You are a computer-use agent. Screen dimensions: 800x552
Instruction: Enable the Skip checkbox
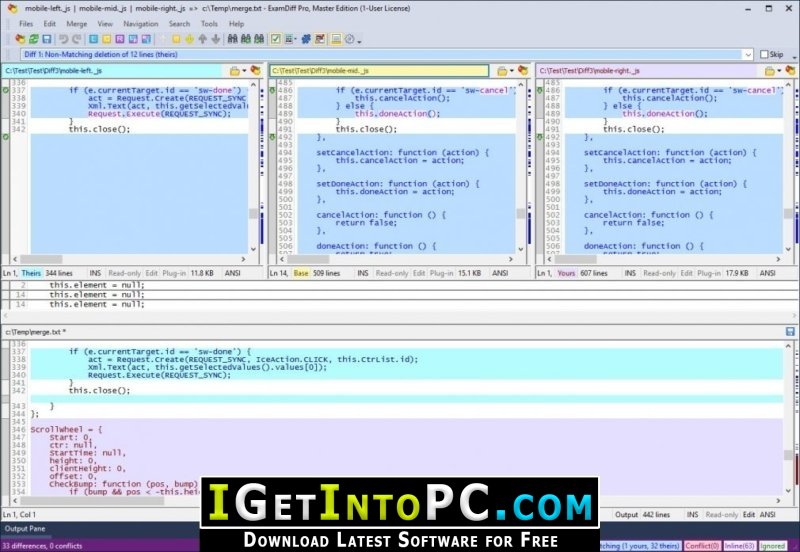click(x=764, y=54)
